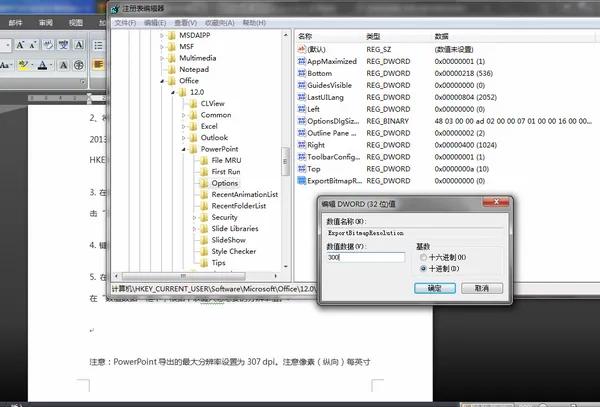This screenshot has width=600, height=407.
Task: Collapse PowerPoint tree node arrow
Action: click(183, 150)
